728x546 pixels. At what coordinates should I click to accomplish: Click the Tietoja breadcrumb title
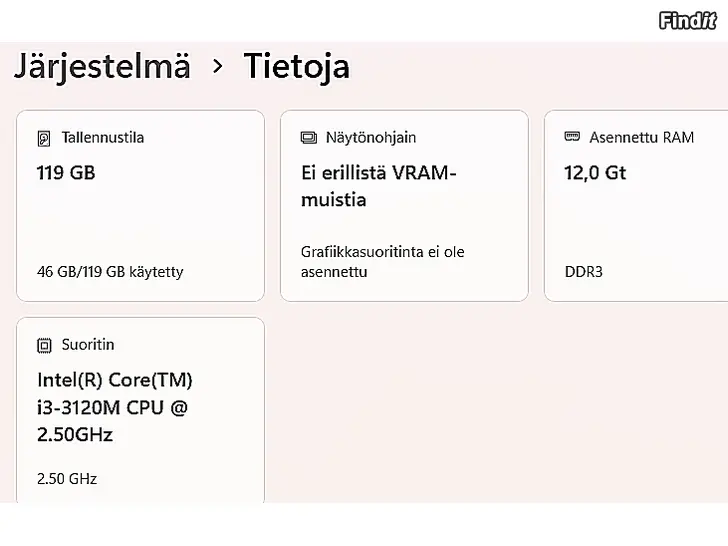click(297, 66)
